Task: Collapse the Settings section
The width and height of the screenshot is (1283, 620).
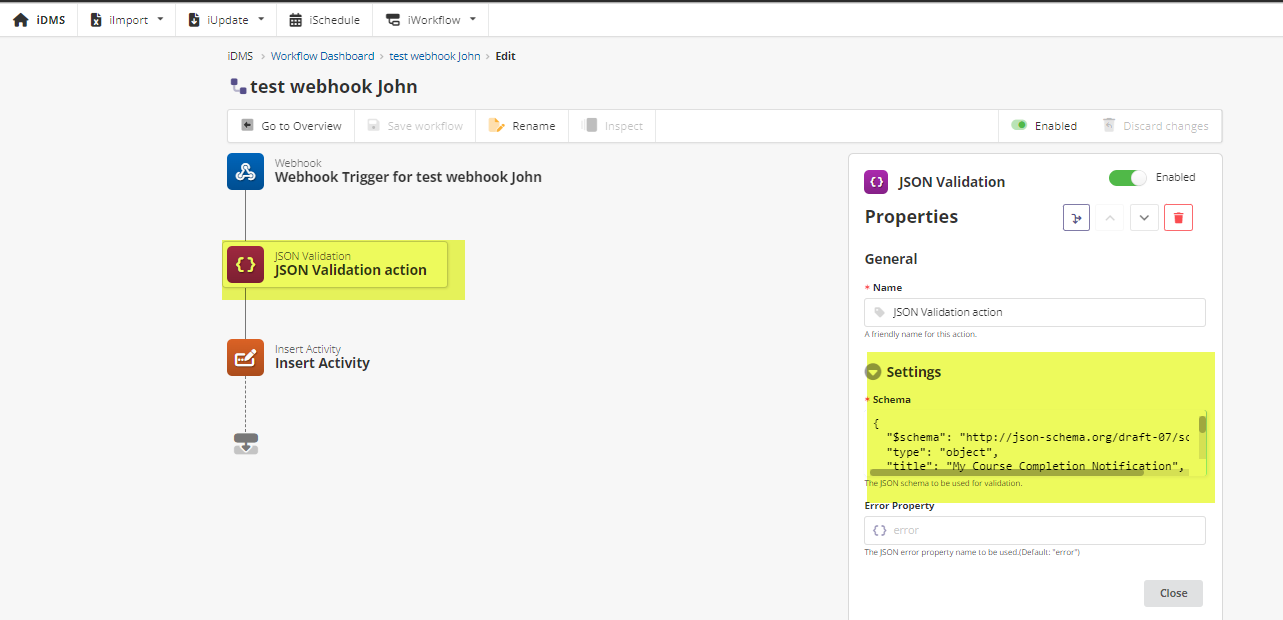Action: coord(873,372)
